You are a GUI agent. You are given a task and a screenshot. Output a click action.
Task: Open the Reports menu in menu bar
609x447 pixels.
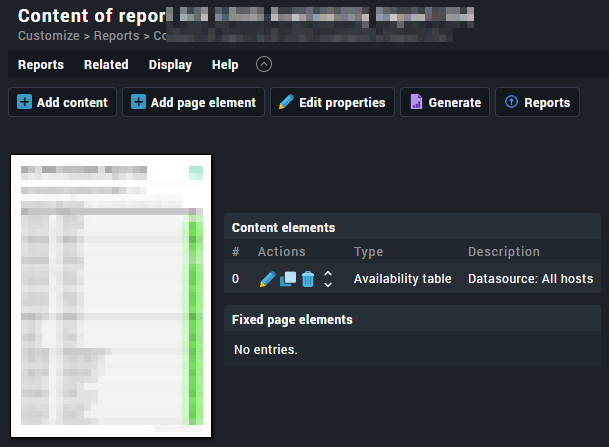click(x=41, y=65)
